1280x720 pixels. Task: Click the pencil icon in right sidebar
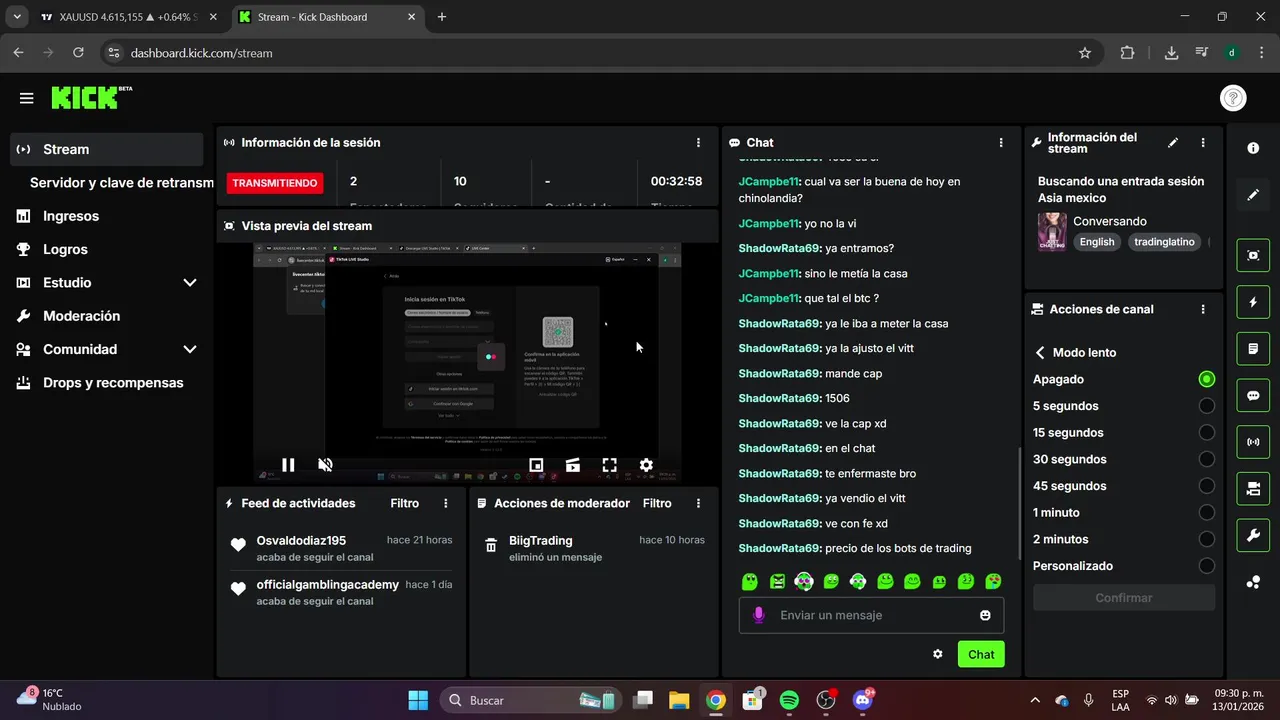click(1253, 195)
